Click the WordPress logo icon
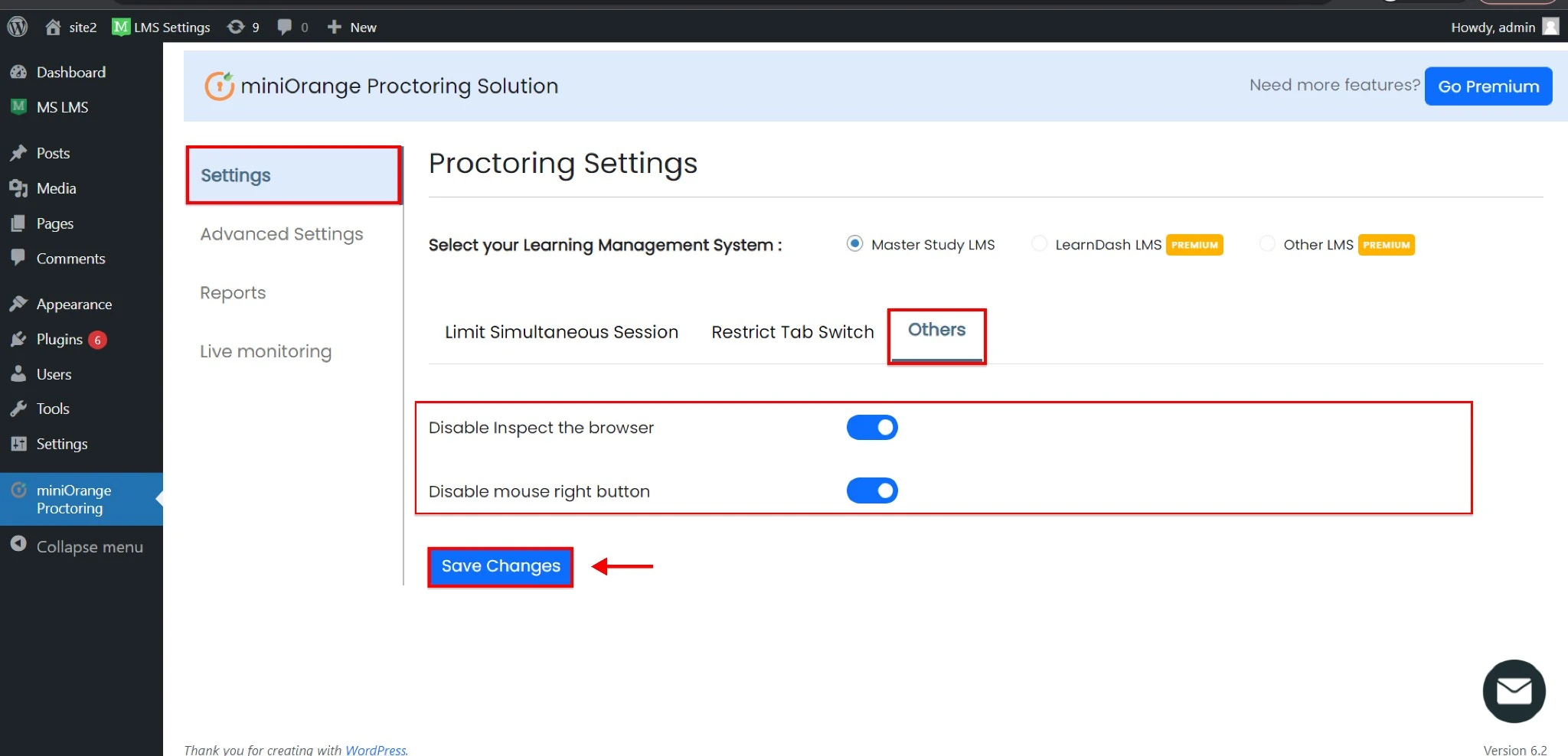Screen dimensions: 1568x756 pos(18,27)
